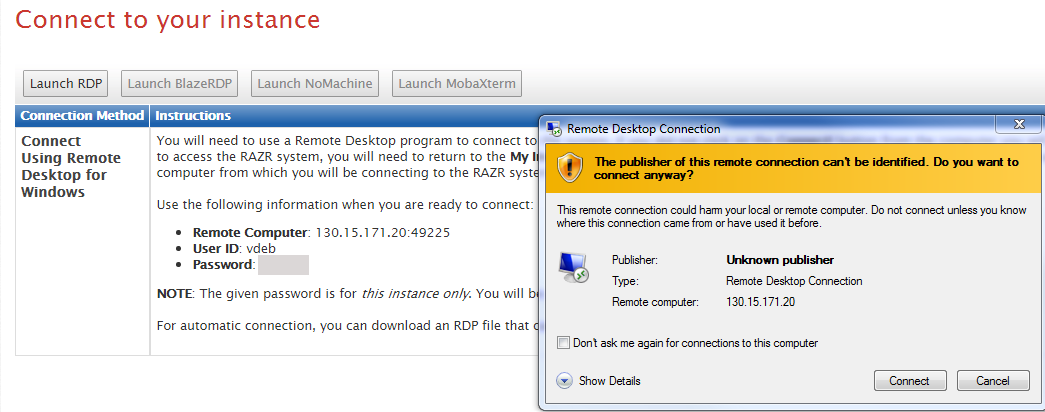Image resolution: width=1045 pixels, height=412 pixels.
Task: Click the Launch MobaXterm button
Action: (457, 83)
